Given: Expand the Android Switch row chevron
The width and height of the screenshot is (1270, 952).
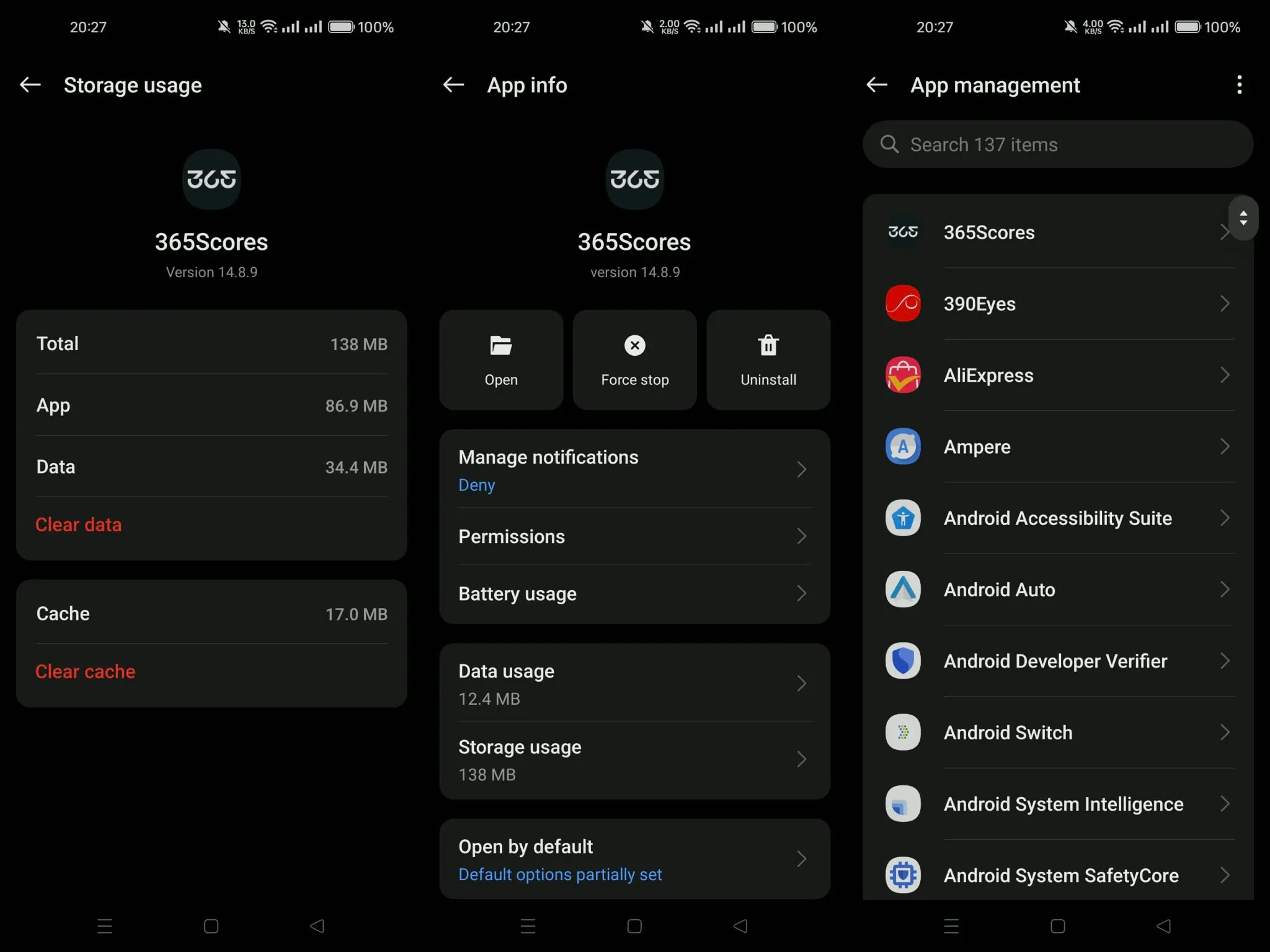Looking at the screenshot, I should [x=1225, y=732].
